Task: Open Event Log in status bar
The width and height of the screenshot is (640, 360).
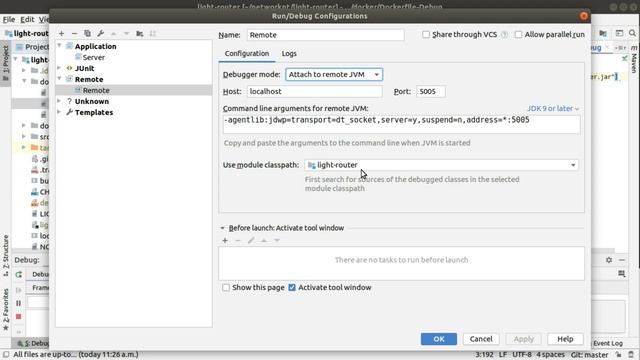Action: [x=608, y=343]
